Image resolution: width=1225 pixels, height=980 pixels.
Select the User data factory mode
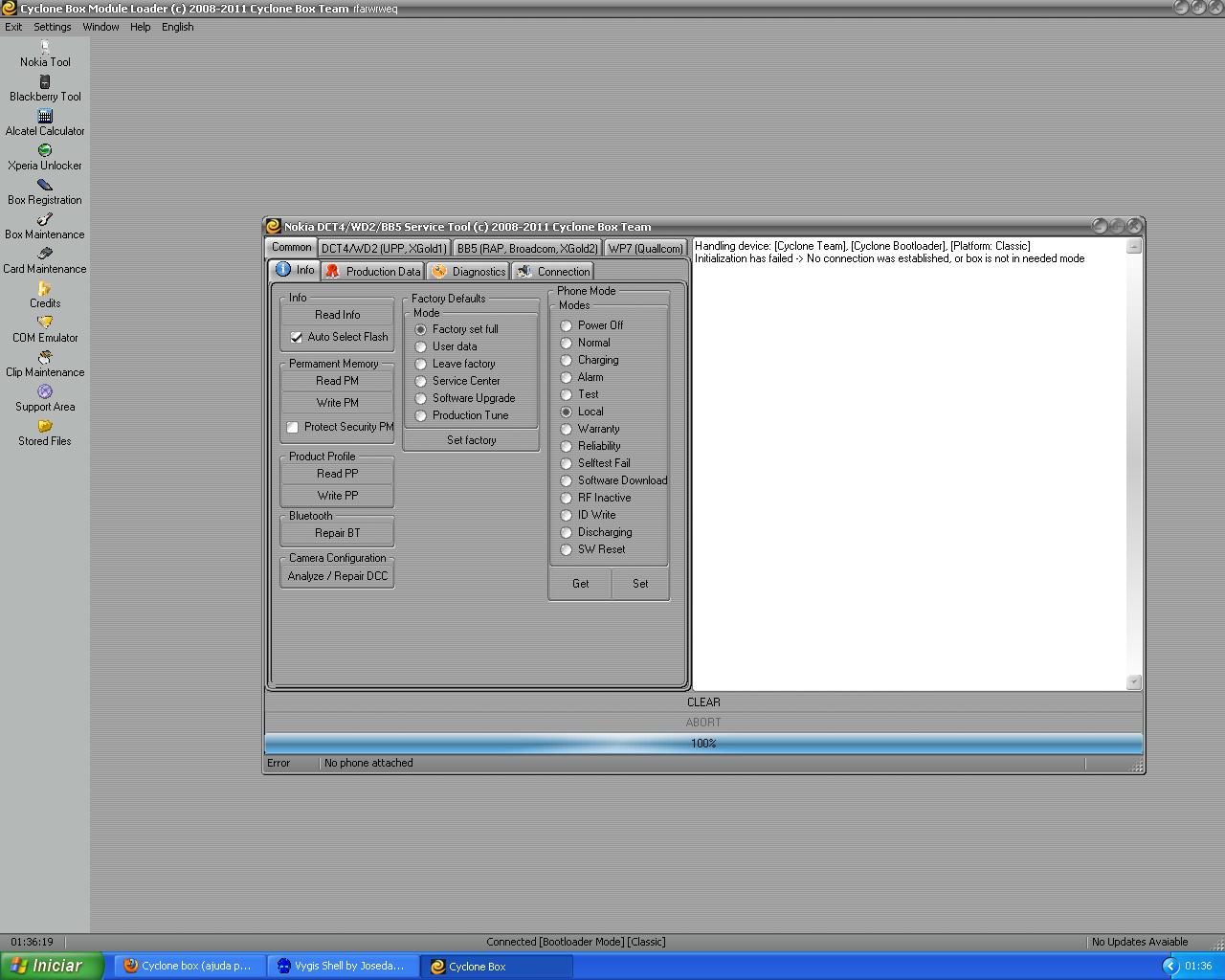[x=421, y=346]
